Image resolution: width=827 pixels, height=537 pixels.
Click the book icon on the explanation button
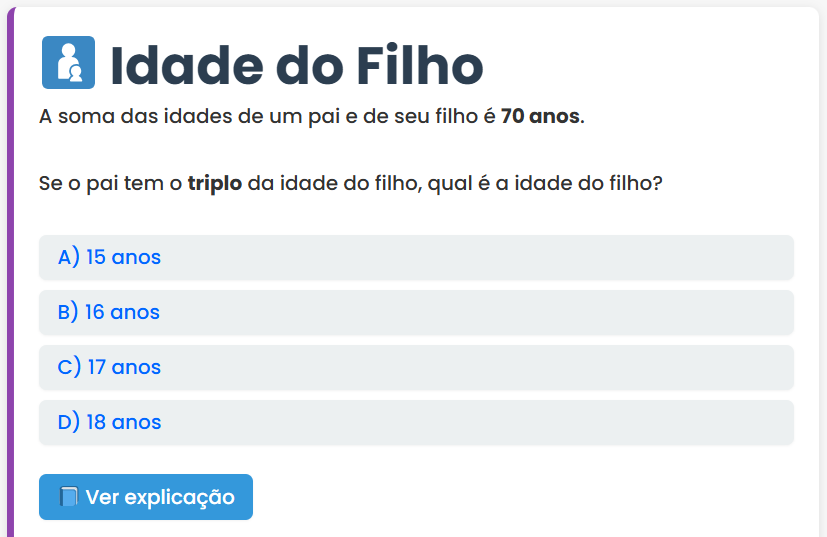[69, 497]
